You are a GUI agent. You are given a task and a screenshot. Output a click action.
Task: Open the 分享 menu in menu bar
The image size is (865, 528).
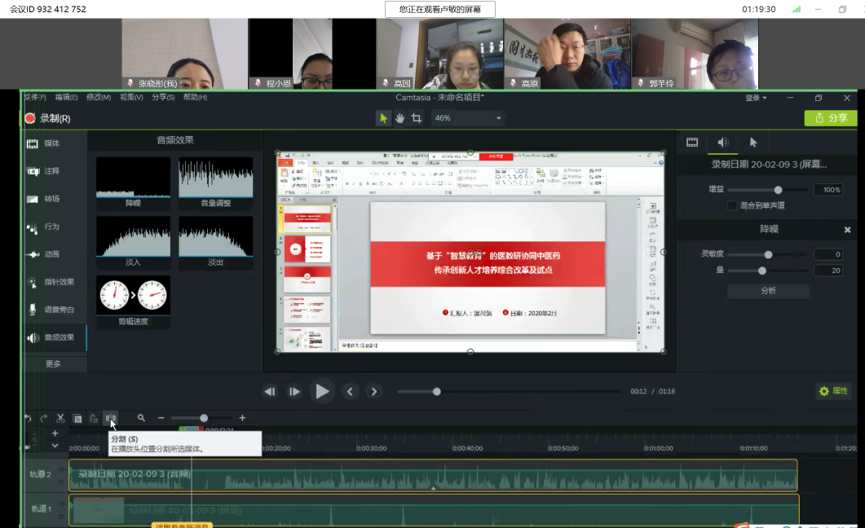pos(163,97)
